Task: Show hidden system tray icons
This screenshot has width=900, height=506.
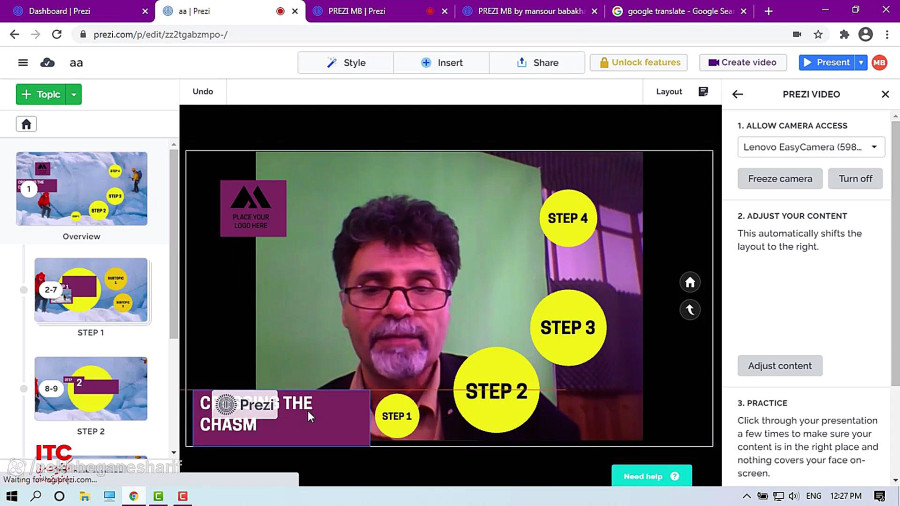Action: tap(746, 496)
